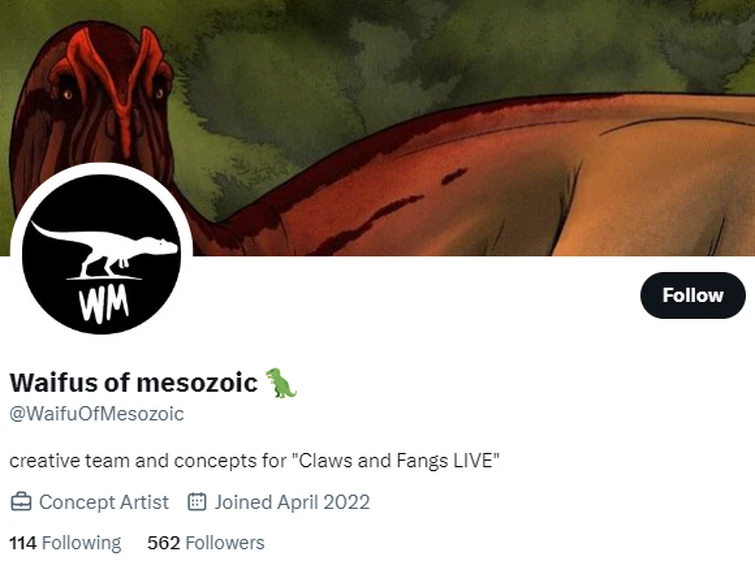Click the green T-rex emoji beside the name
Viewport: 755px width, 574px height.
(x=281, y=382)
